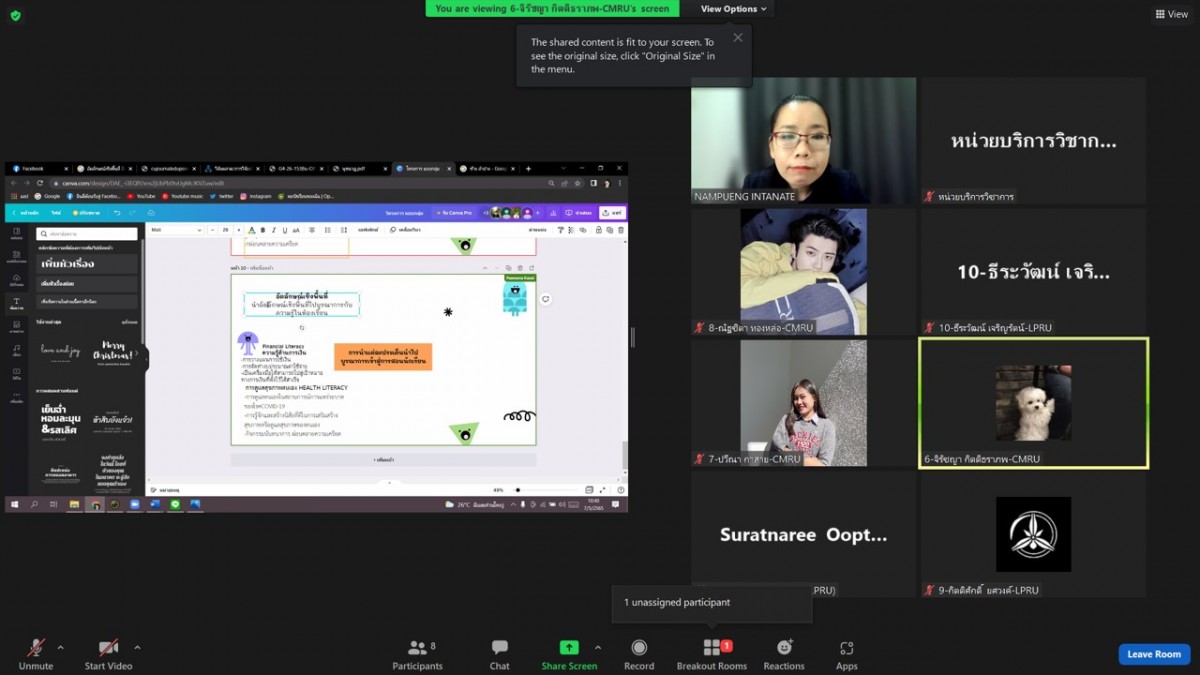Click the green encryption shield icon

click(15, 15)
